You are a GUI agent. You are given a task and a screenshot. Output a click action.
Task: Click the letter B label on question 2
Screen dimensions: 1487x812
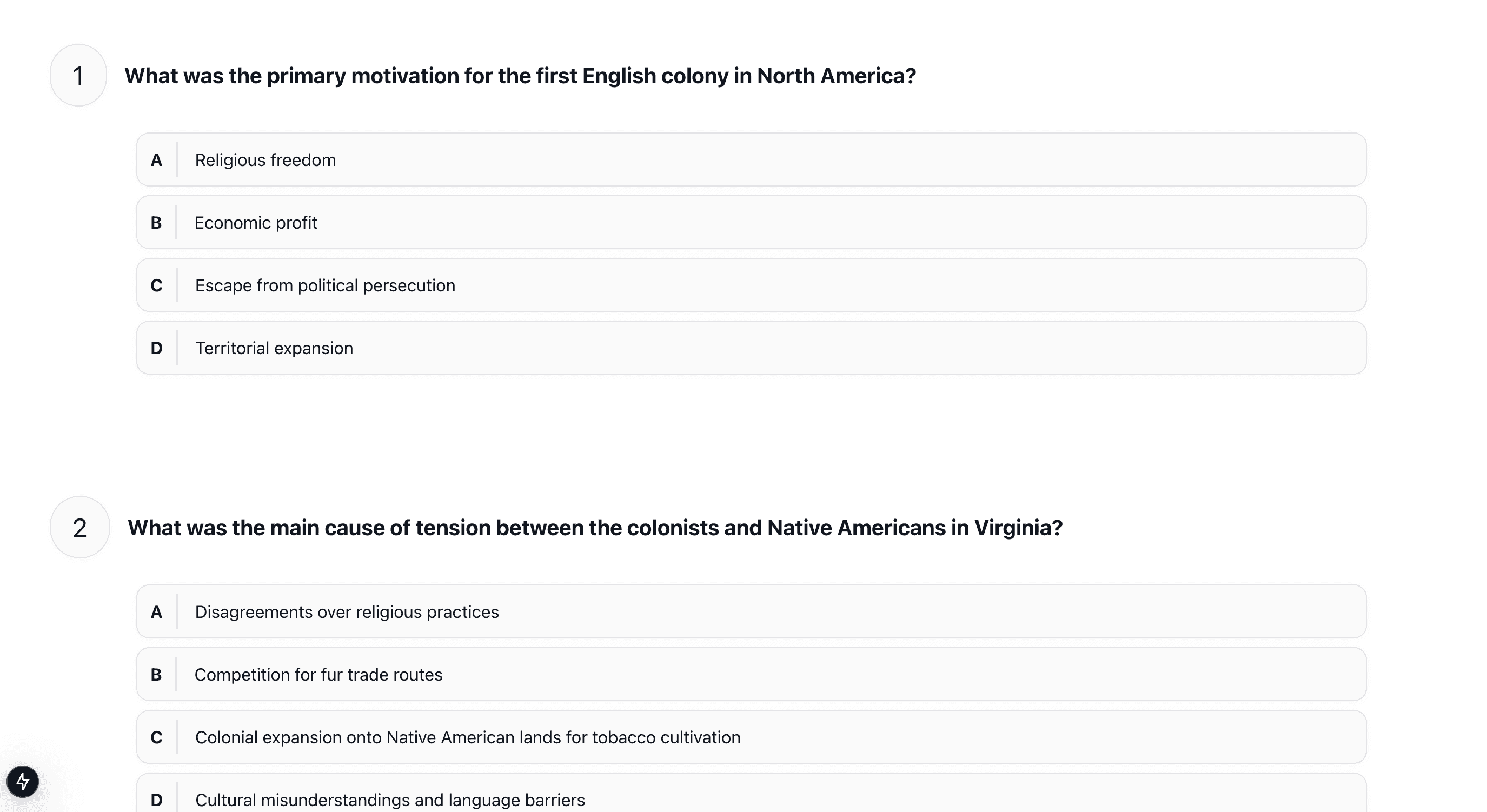tap(156, 674)
